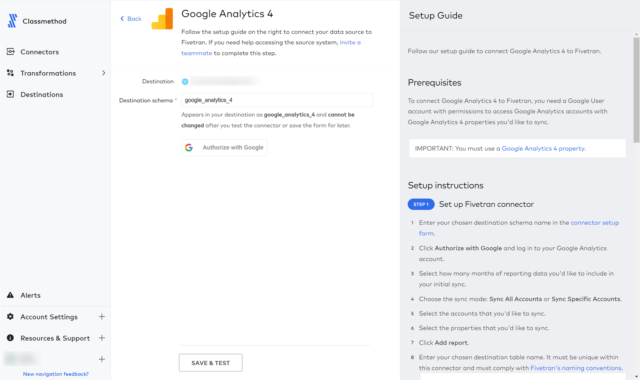Screen dimensions: 640x380
Task: Focus the Destination schema input field
Action: (277, 100)
